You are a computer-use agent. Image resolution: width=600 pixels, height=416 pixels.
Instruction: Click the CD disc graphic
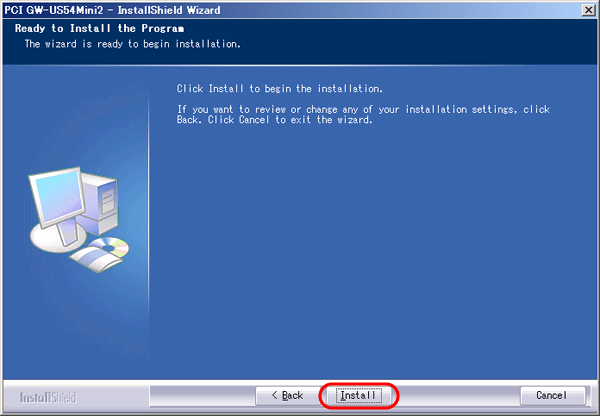[110, 247]
